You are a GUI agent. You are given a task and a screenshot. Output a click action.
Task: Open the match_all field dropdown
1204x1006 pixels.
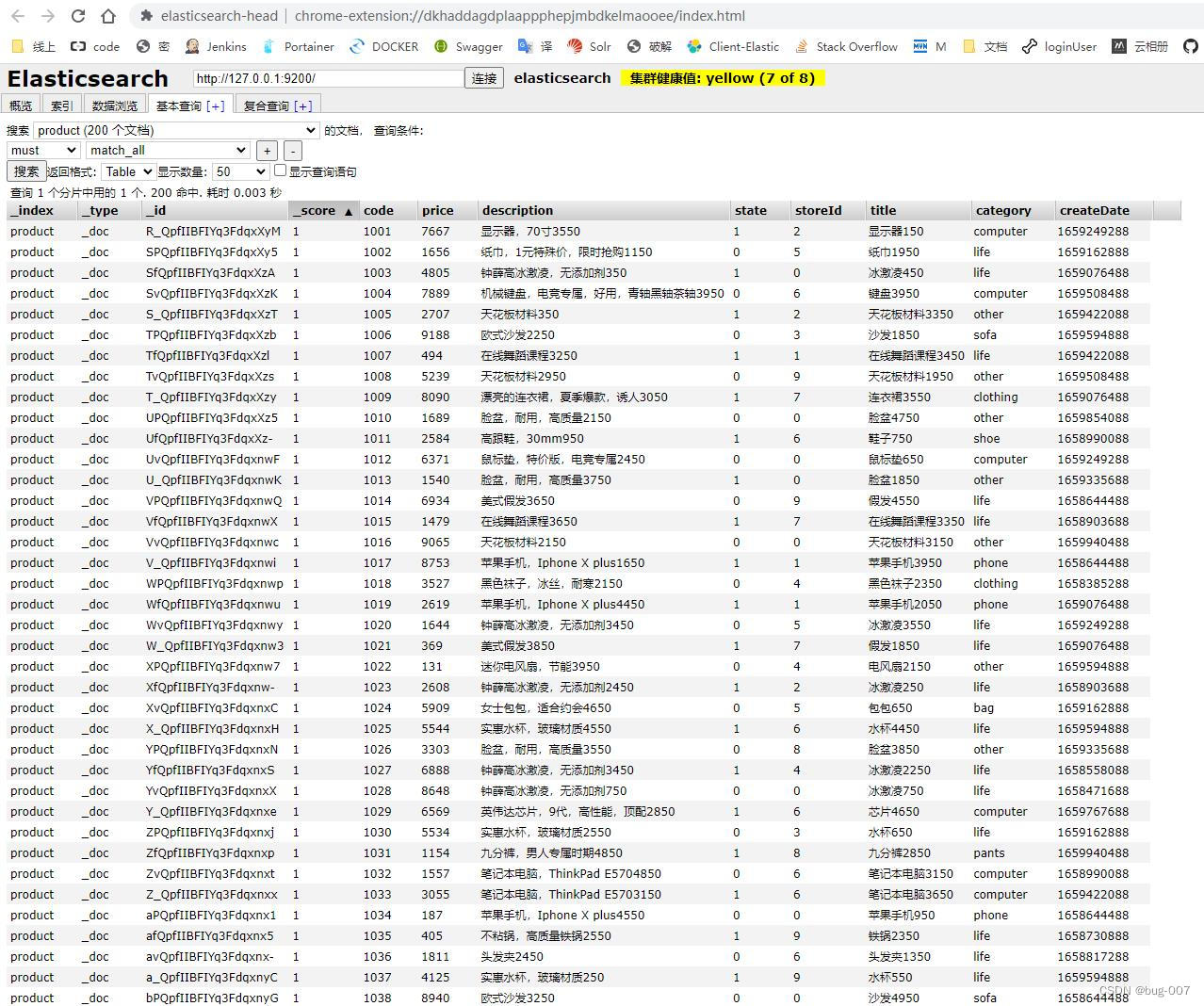pos(168,150)
